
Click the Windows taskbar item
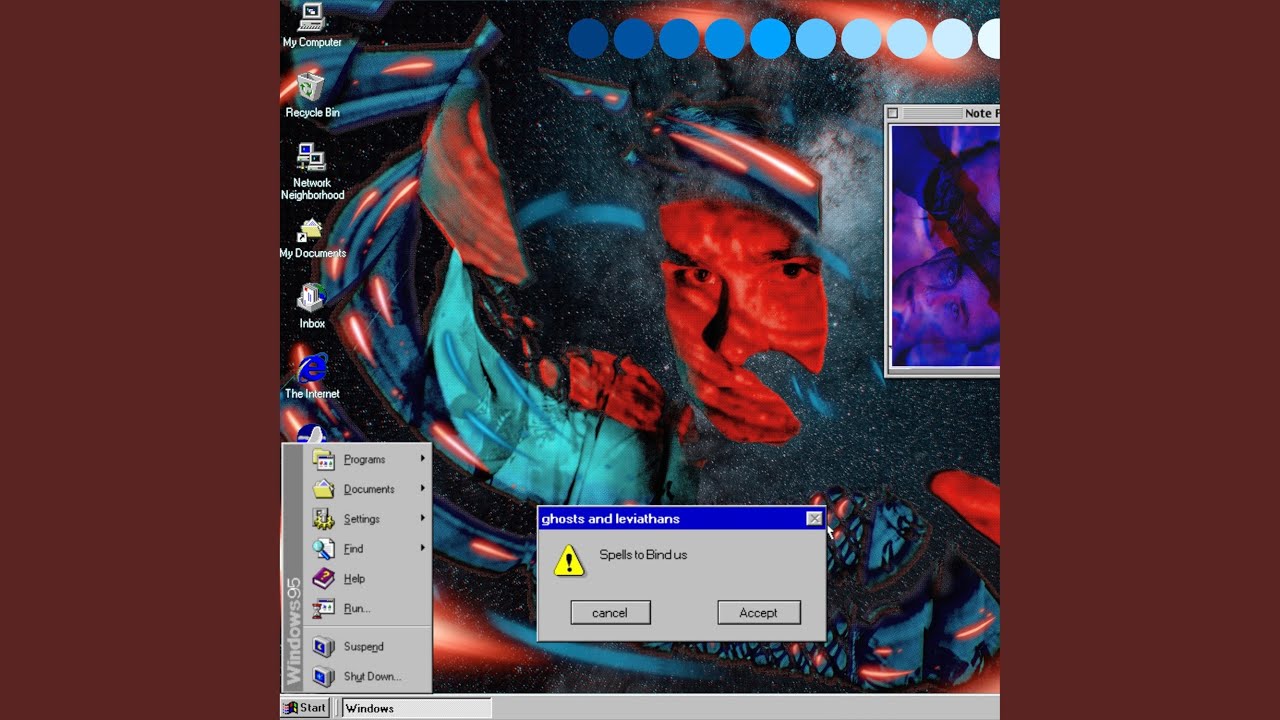(x=417, y=708)
